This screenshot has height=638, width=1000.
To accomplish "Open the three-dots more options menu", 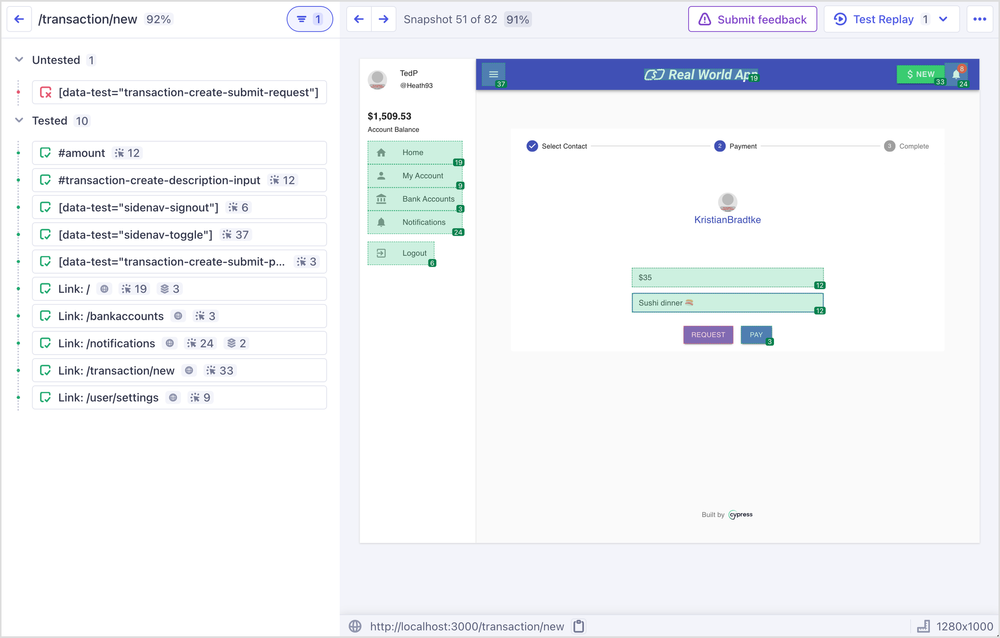I will (979, 19).
